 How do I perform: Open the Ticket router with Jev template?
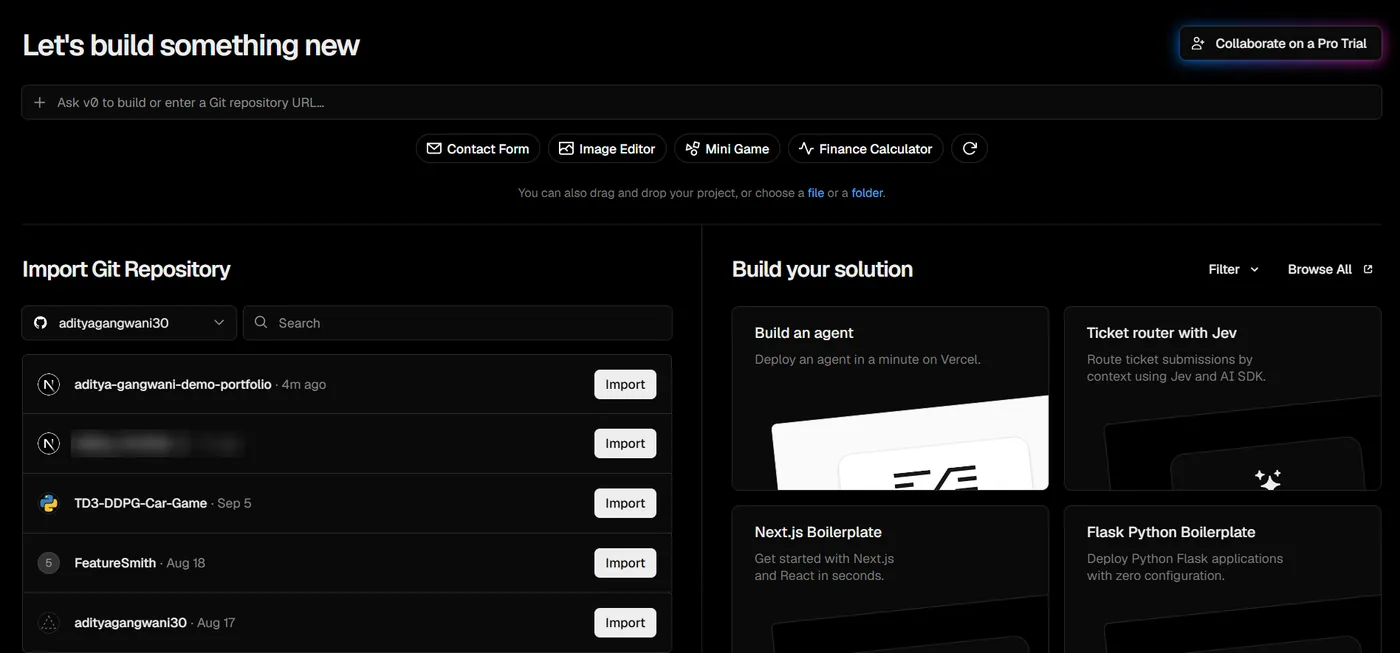tap(1222, 398)
